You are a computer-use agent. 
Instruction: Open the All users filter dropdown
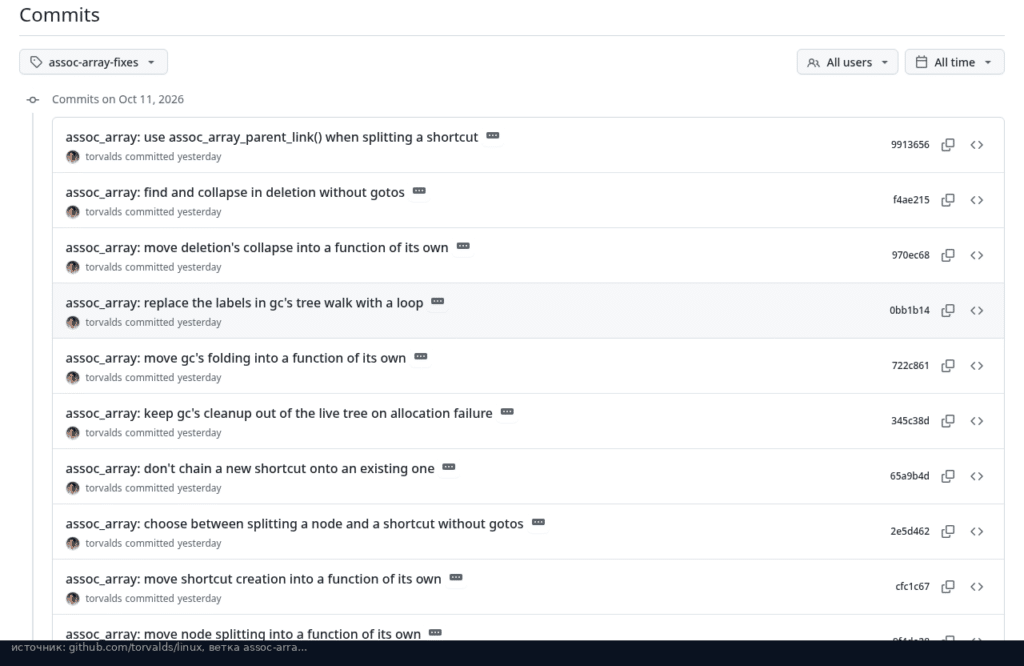pyautogui.click(x=847, y=62)
